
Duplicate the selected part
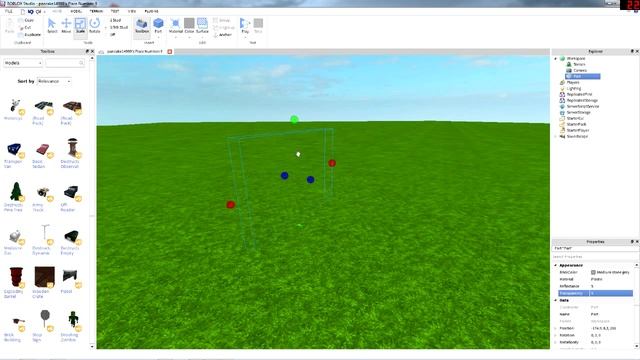(x=30, y=35)
